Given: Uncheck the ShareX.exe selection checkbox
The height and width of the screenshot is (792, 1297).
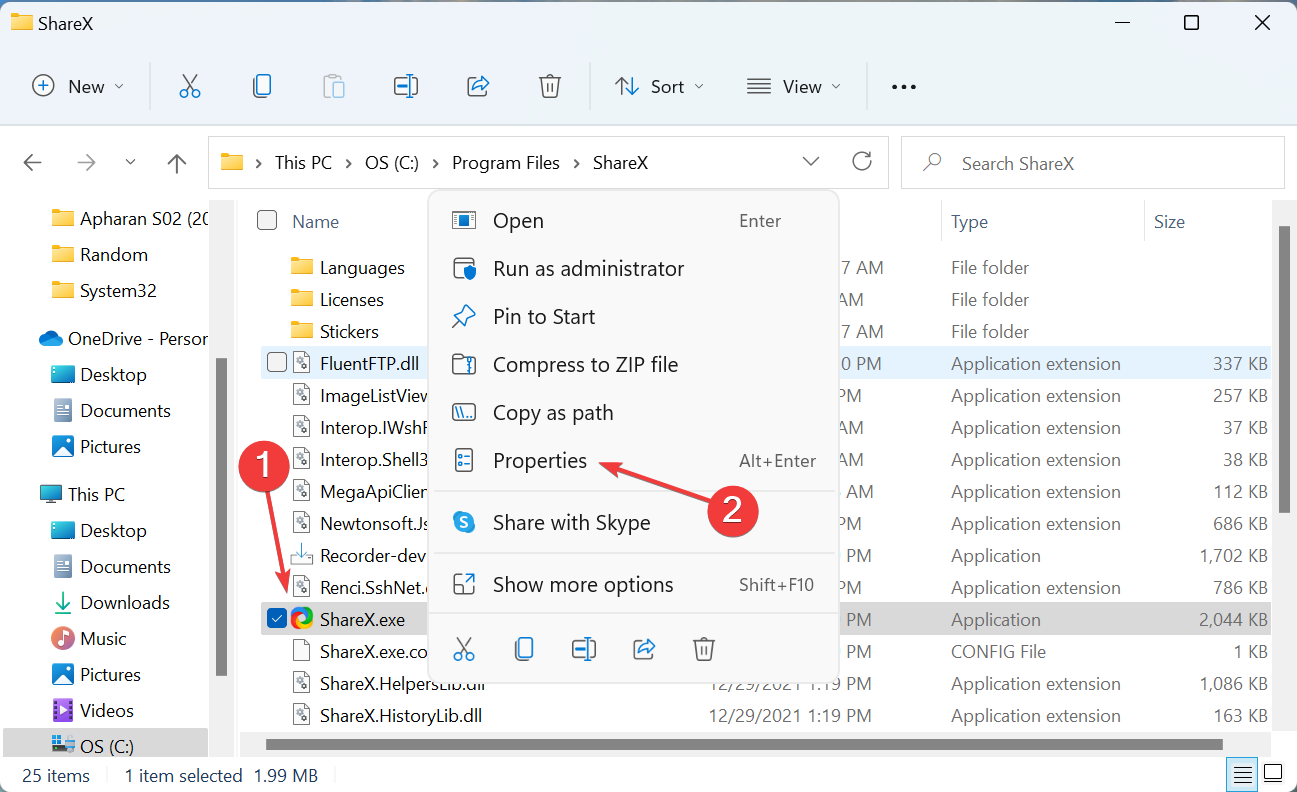Looking at the screenshot, I should [x=277, y=618].
